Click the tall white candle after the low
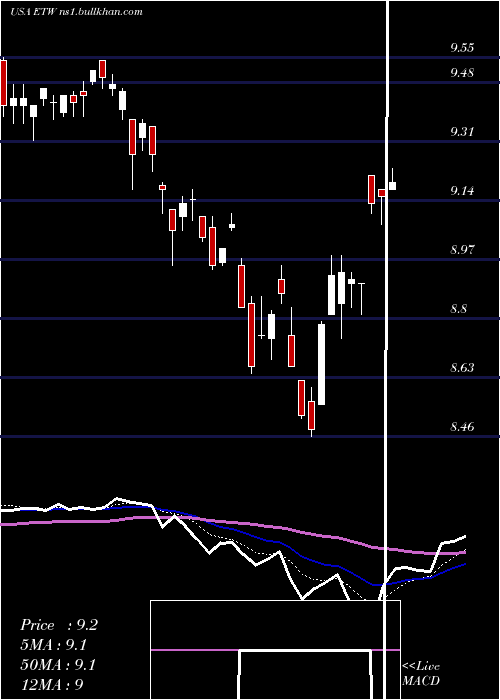 321,363
